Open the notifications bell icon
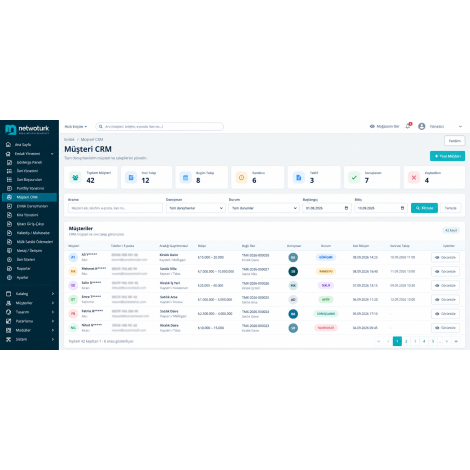The width and height of the screenshot is (470, 470). [408, 126]
